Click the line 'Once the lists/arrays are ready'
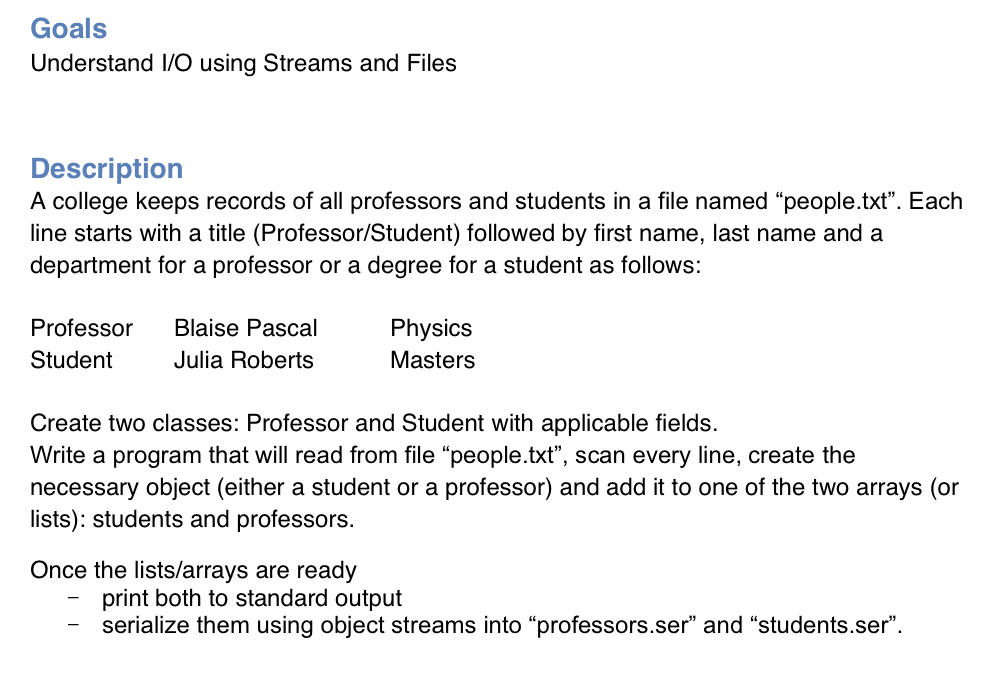The width and height of the screenshot is (998, 690). pos(193,570)
